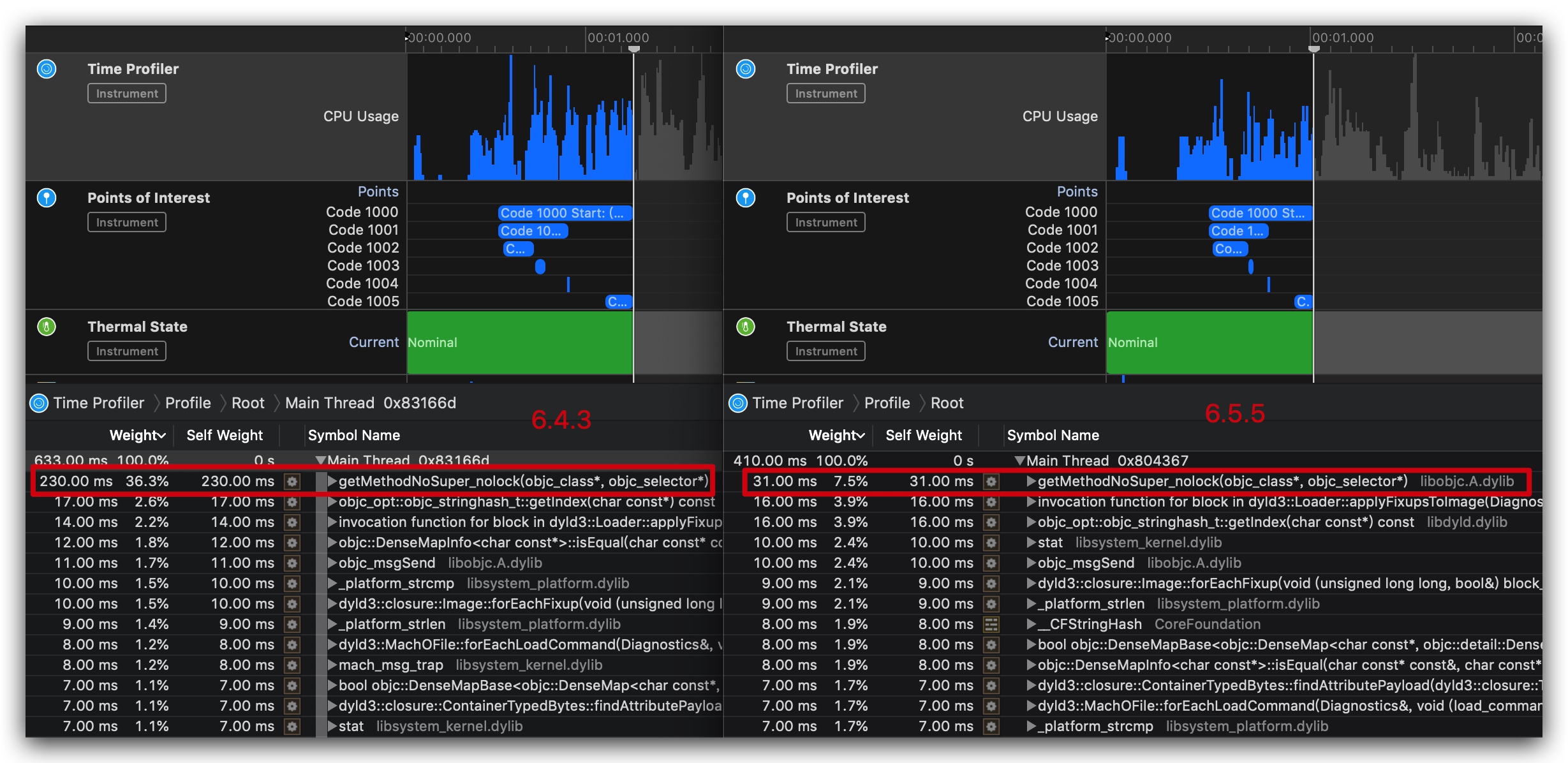Click CoreFoundation library icon on __CFStringHash row

pos(991,625)
